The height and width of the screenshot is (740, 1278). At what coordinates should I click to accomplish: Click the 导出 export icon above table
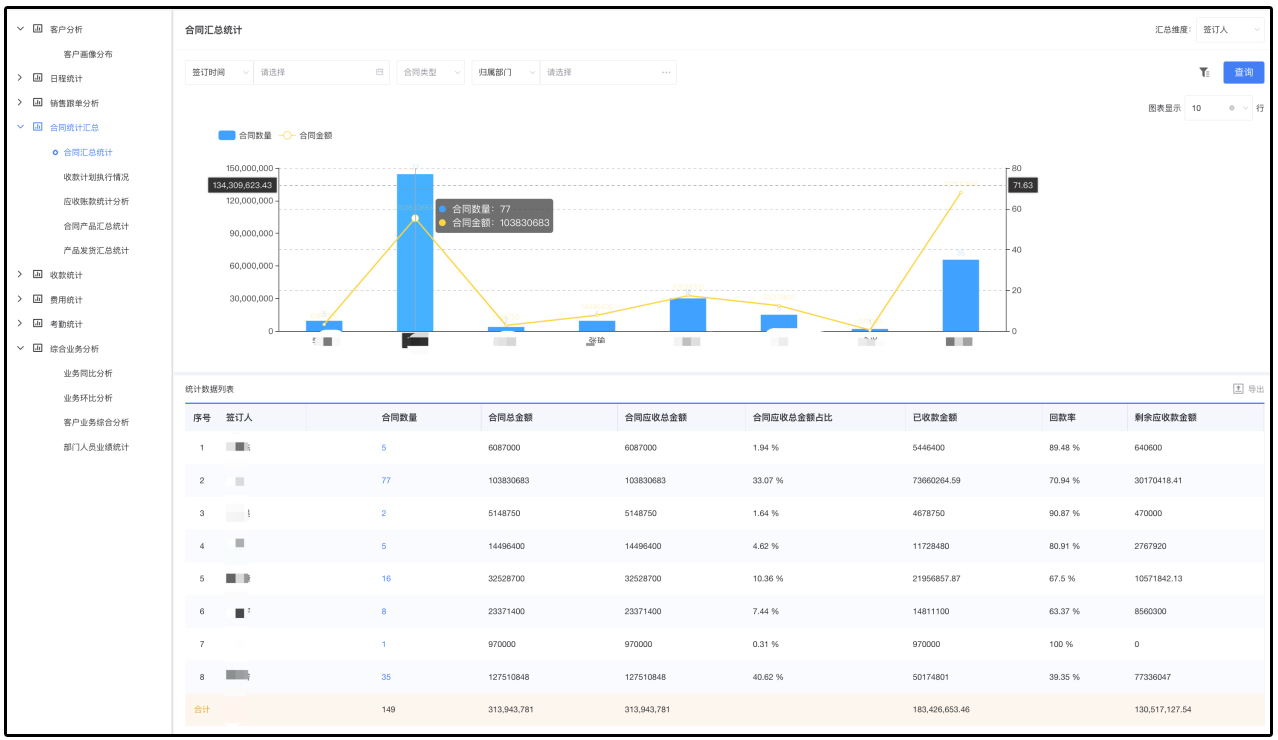1238,389
